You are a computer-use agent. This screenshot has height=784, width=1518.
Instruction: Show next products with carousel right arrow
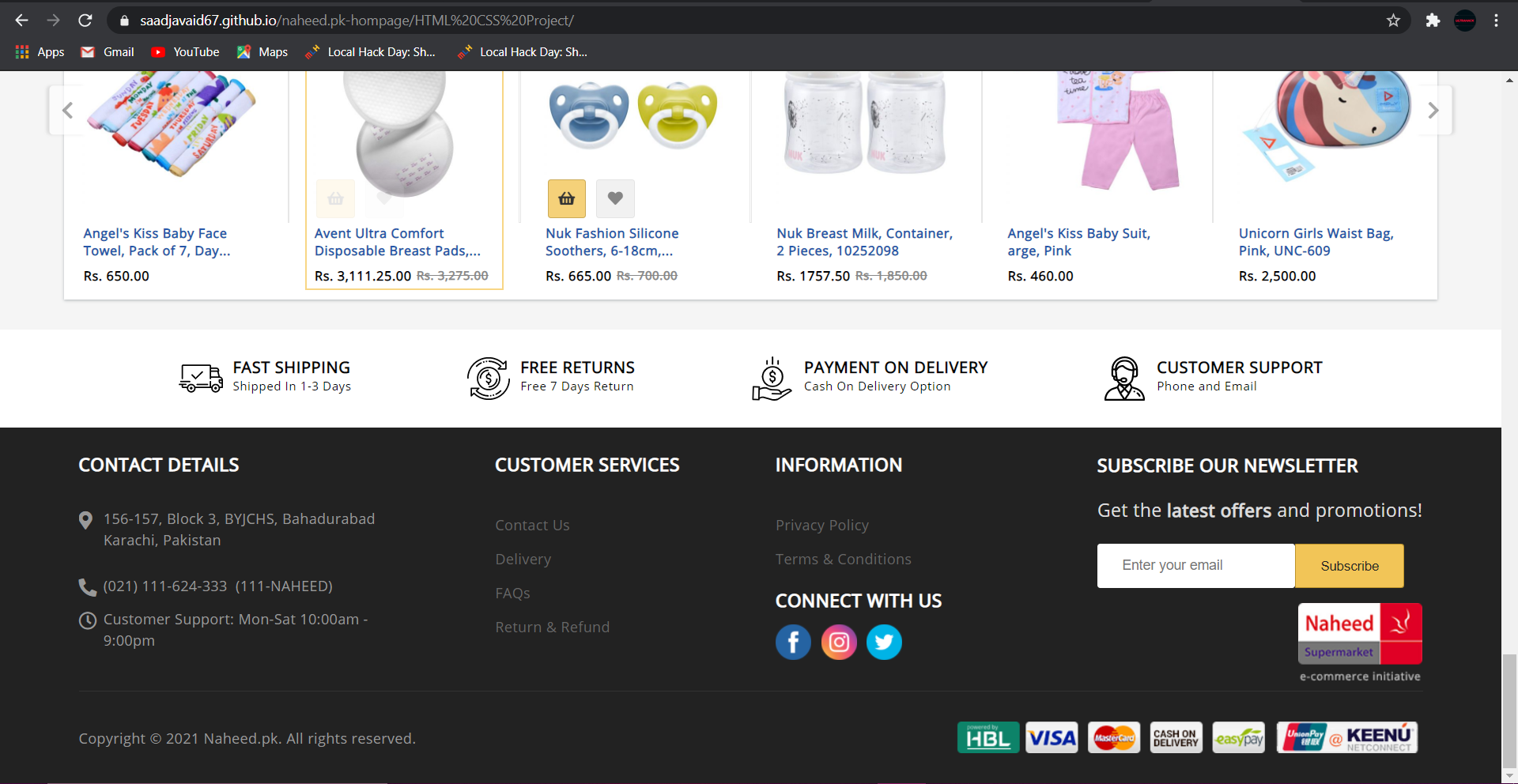[x=1433, y=111]
